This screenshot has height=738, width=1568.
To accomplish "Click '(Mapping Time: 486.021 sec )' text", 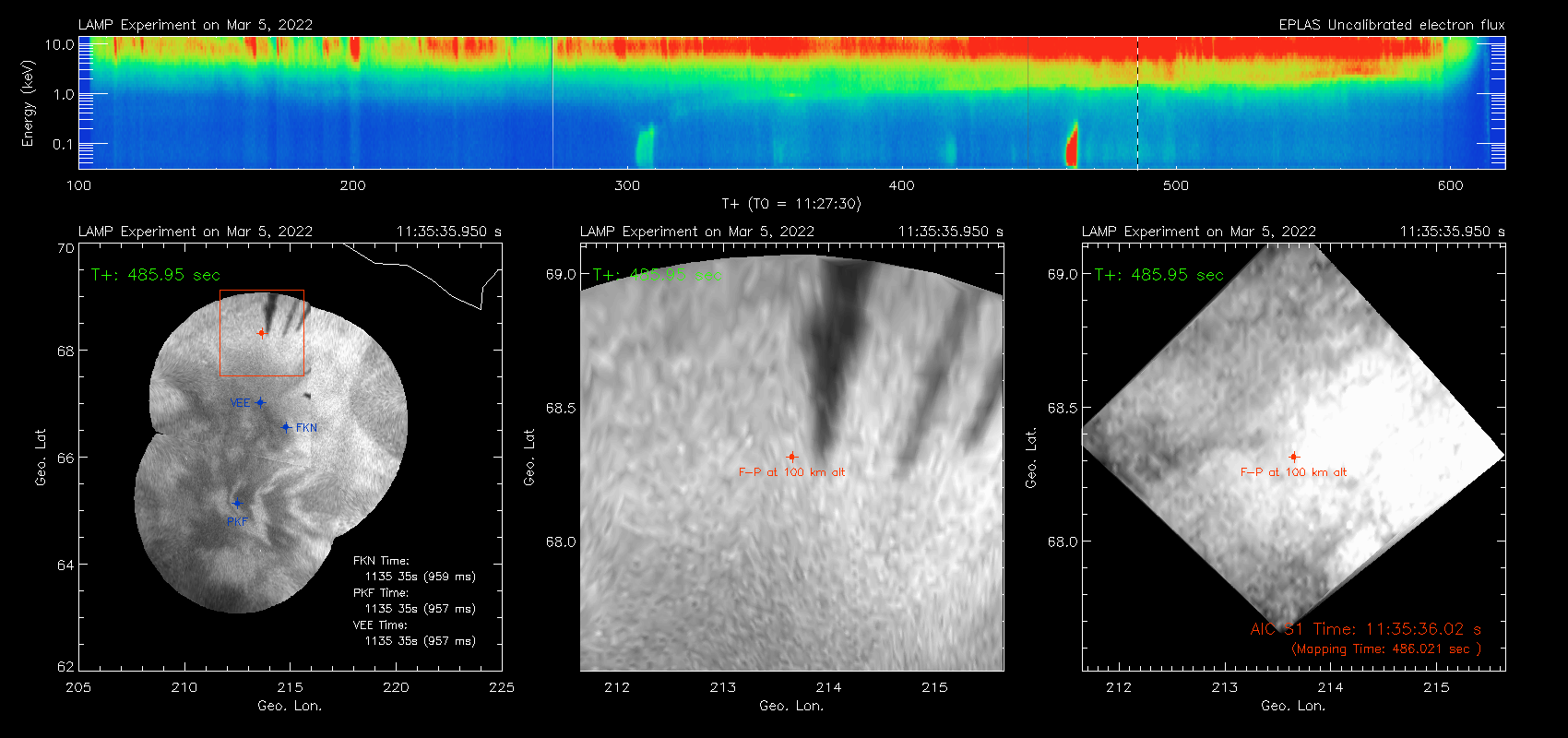I will (1386, 649).
